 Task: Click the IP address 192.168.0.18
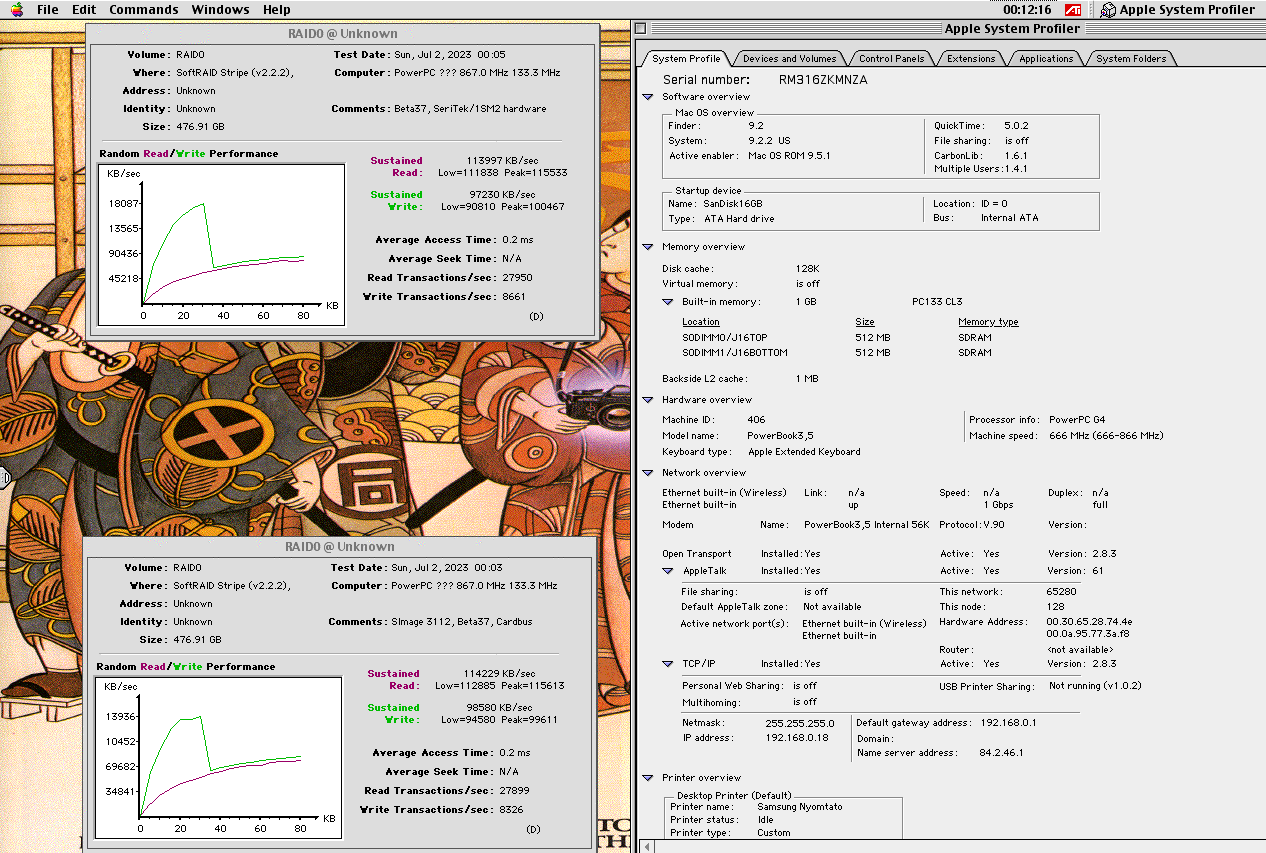[x=797, y=738]
